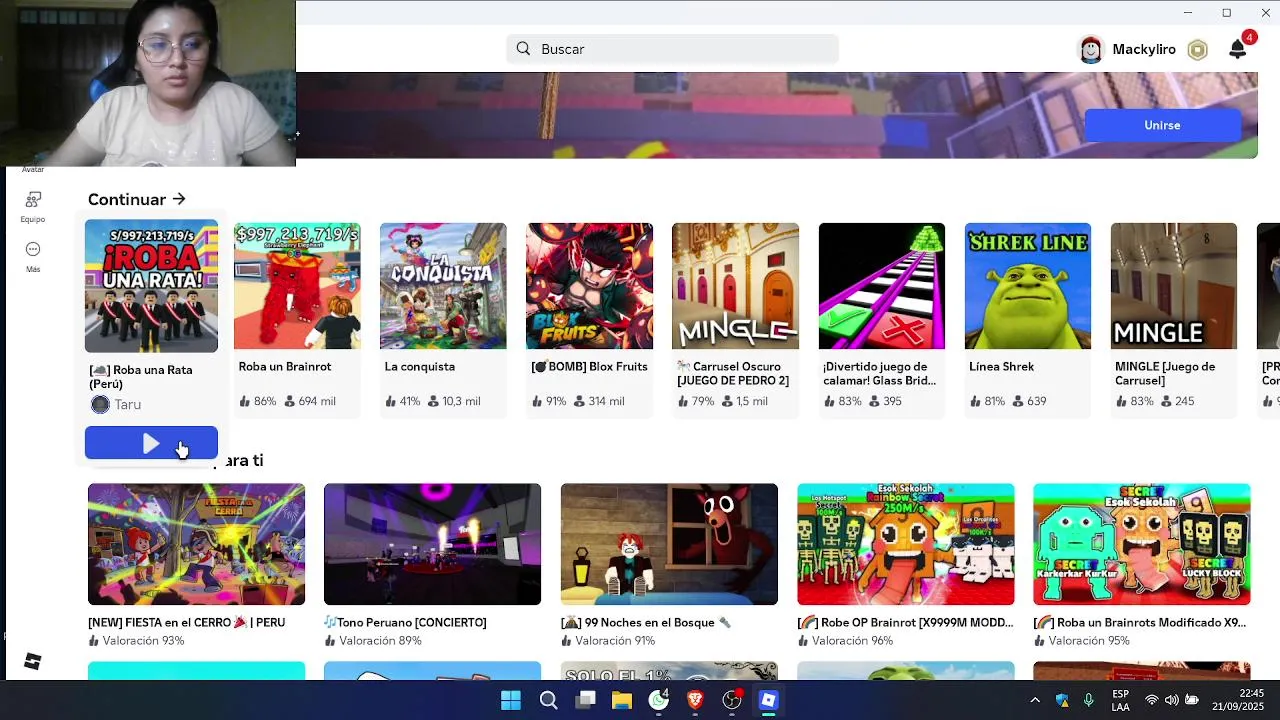Open FIESTA en el CERRO thumbnail

coord(196,544)
